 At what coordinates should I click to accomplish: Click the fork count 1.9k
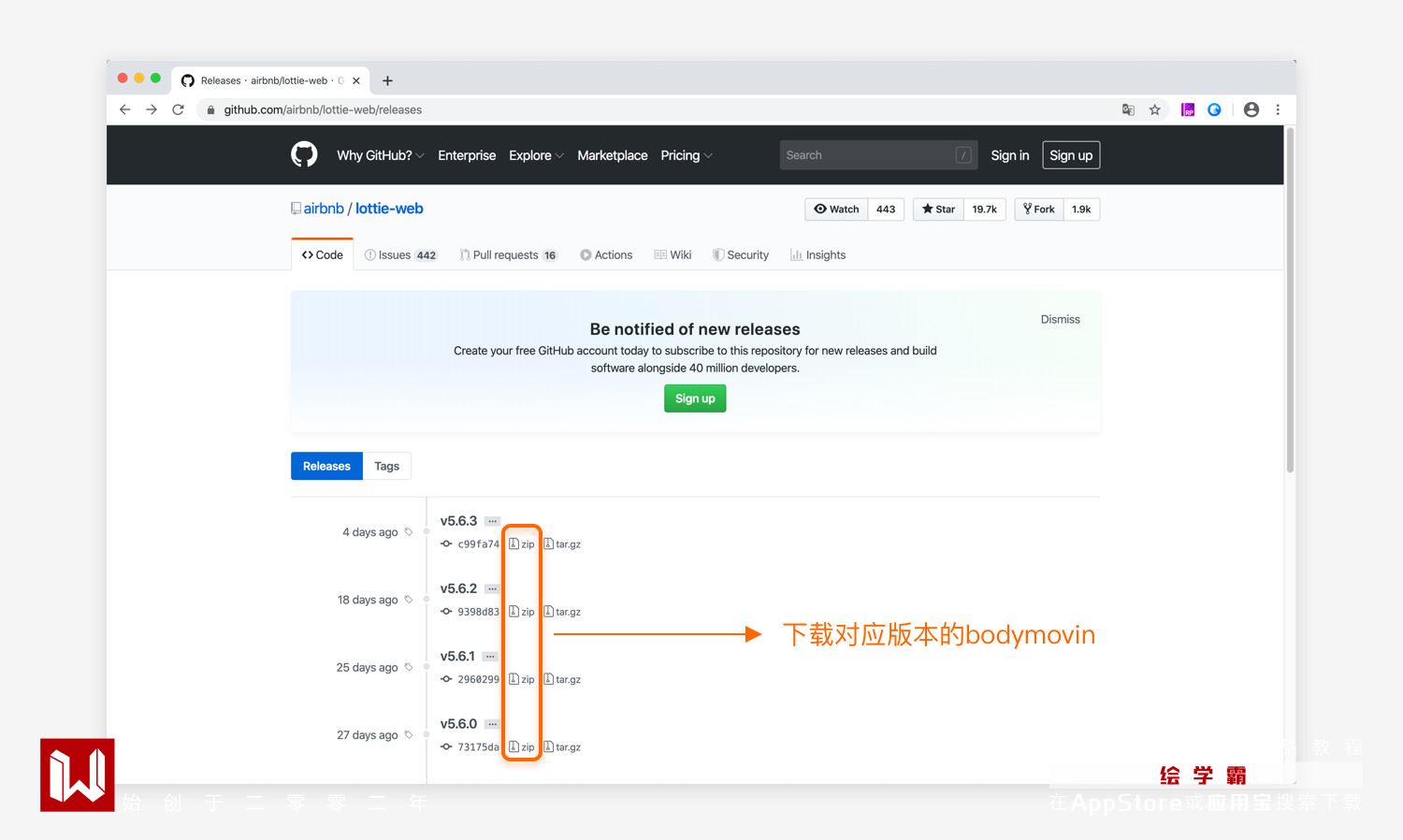[x=1081, y=210]
